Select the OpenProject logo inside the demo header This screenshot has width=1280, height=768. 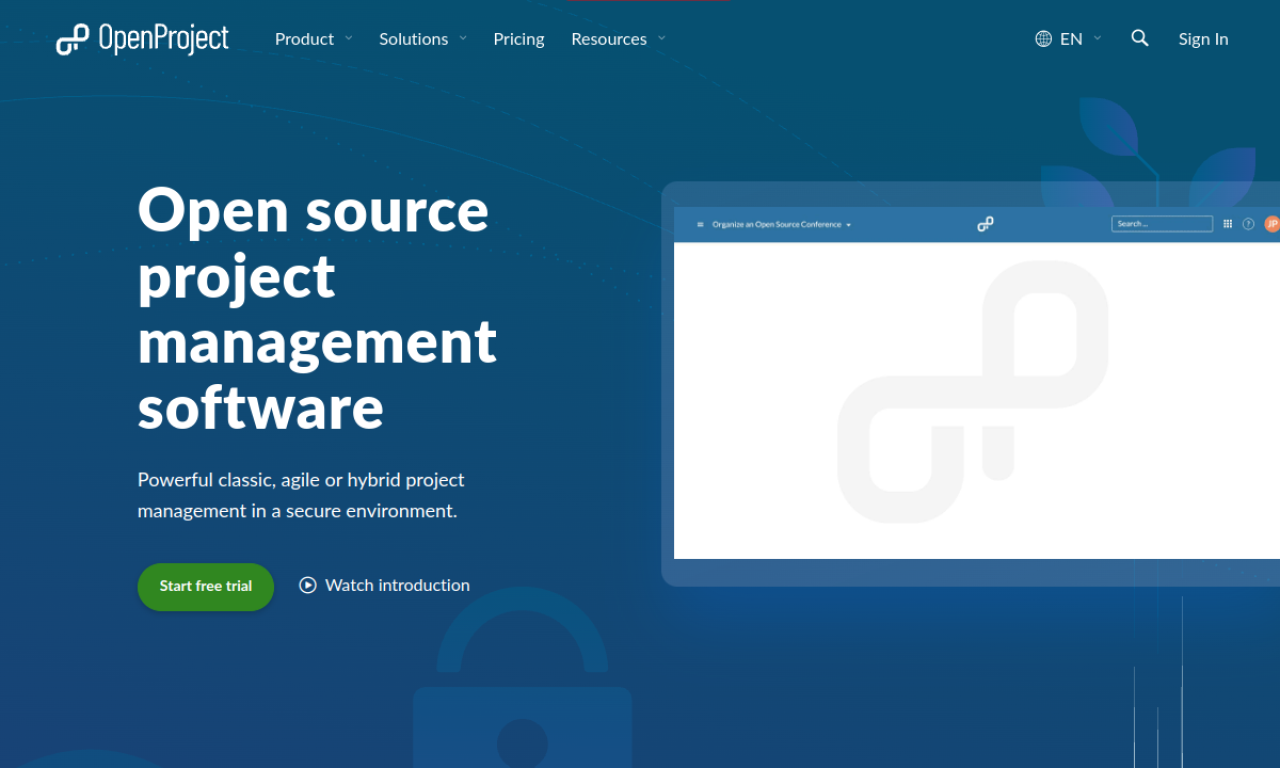click(x=985, y=223)
